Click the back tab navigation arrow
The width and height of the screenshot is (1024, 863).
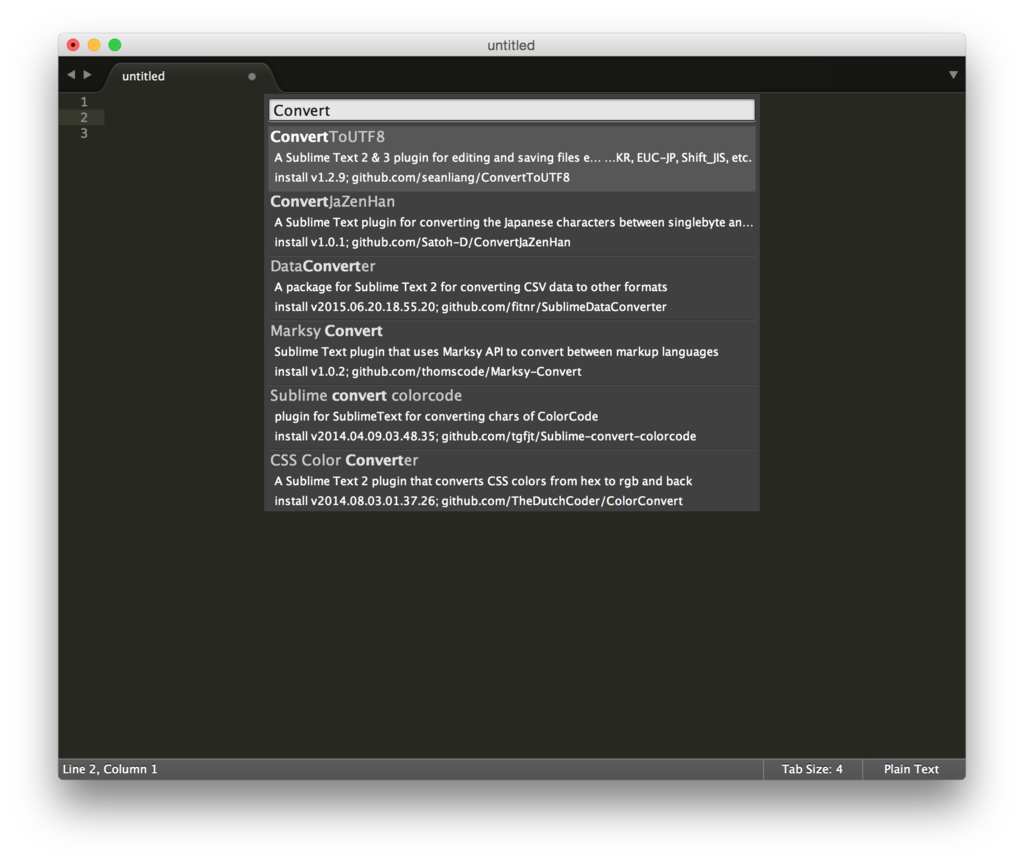click(71, 74)
